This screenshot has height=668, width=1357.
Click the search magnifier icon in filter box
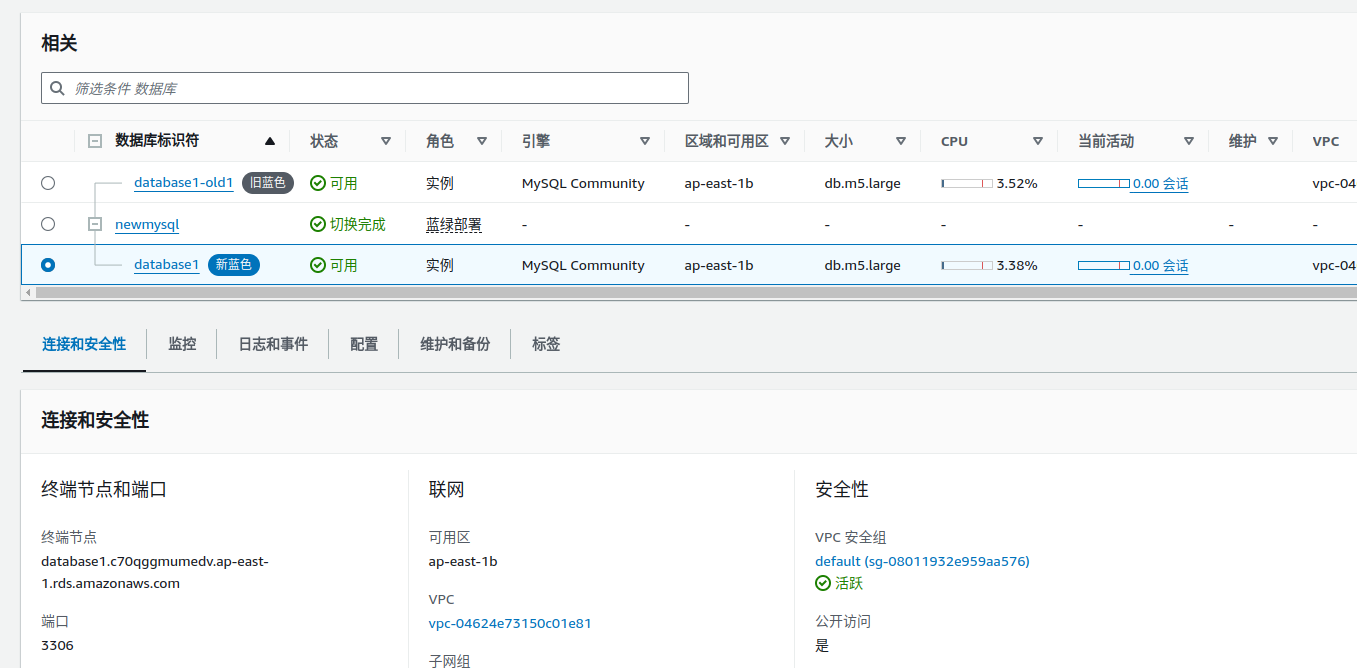coord(58,88)
